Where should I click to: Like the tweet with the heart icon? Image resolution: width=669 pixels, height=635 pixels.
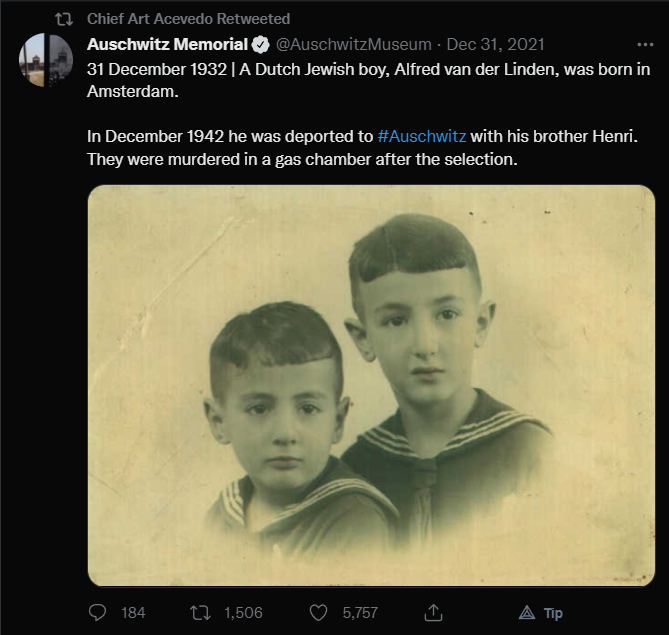point(318,613)
